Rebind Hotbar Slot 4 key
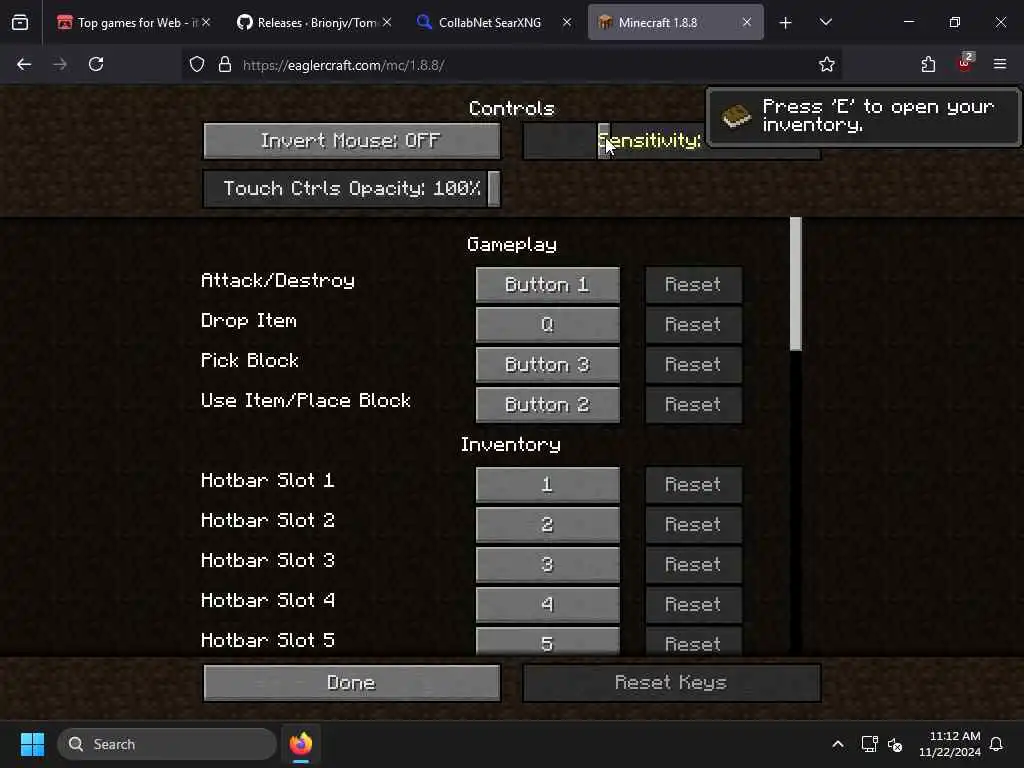The width and height of the screenshot is (1024, 768). tap(547, 605)
